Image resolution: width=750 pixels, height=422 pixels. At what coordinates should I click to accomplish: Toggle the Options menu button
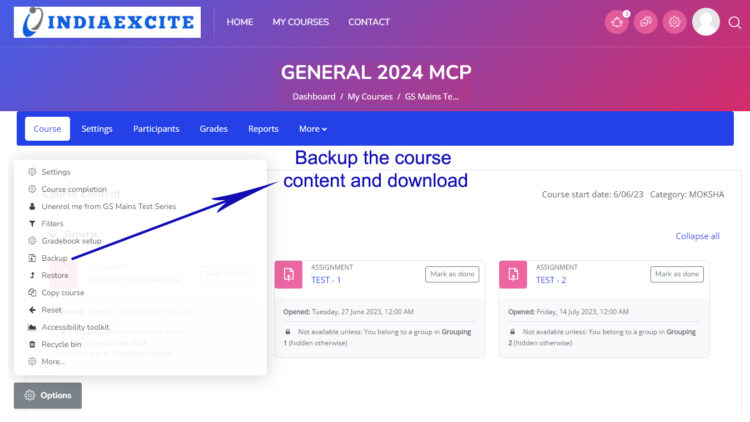[48, 395]
